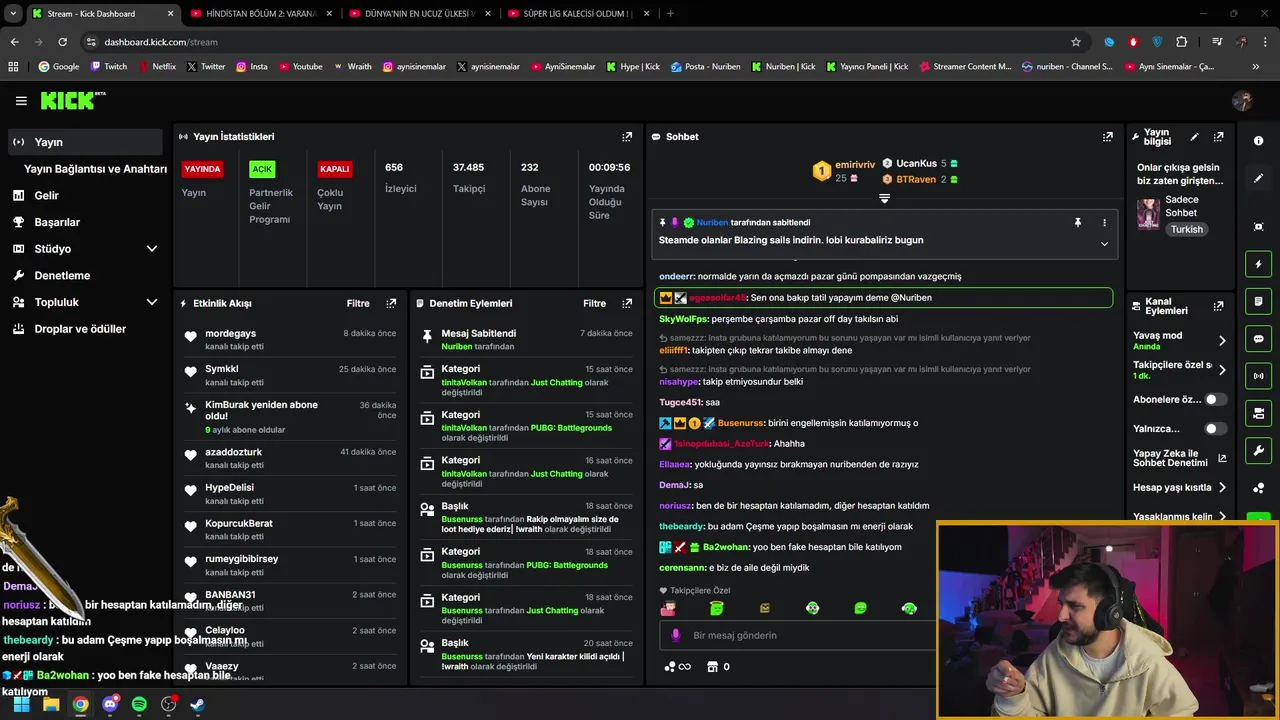Click AÇIK badge for Partnerlik Gelir Programı
Screen dimensions: 1280x720
262,169
